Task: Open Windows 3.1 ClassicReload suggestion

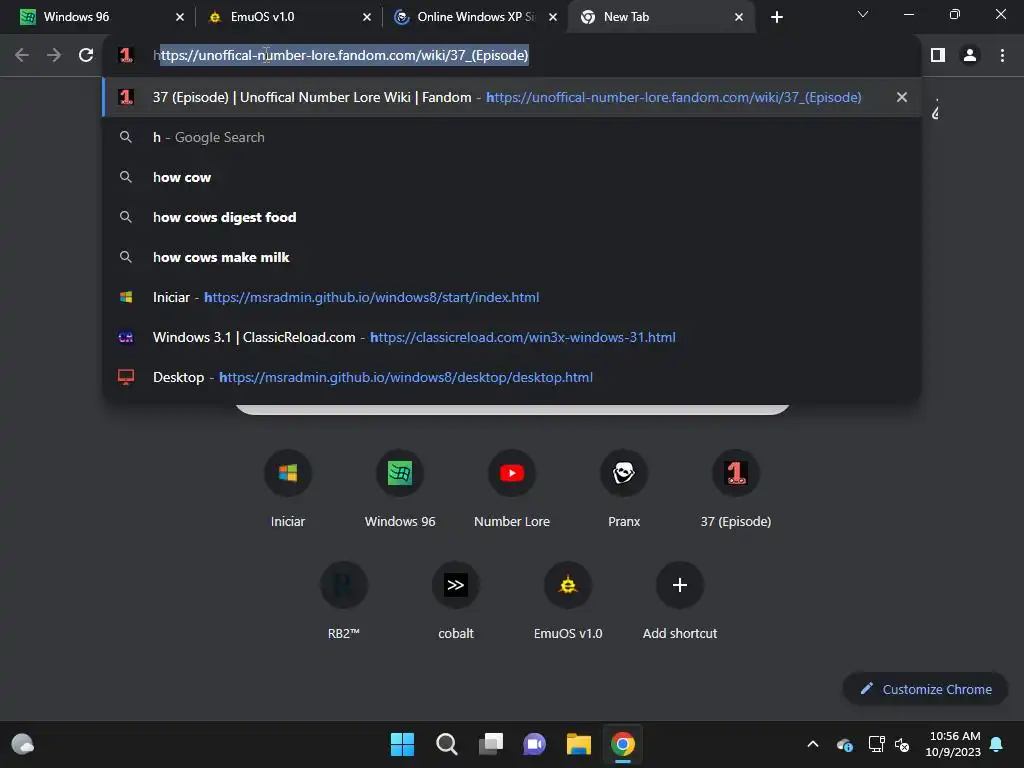Action: pos(512,337)
